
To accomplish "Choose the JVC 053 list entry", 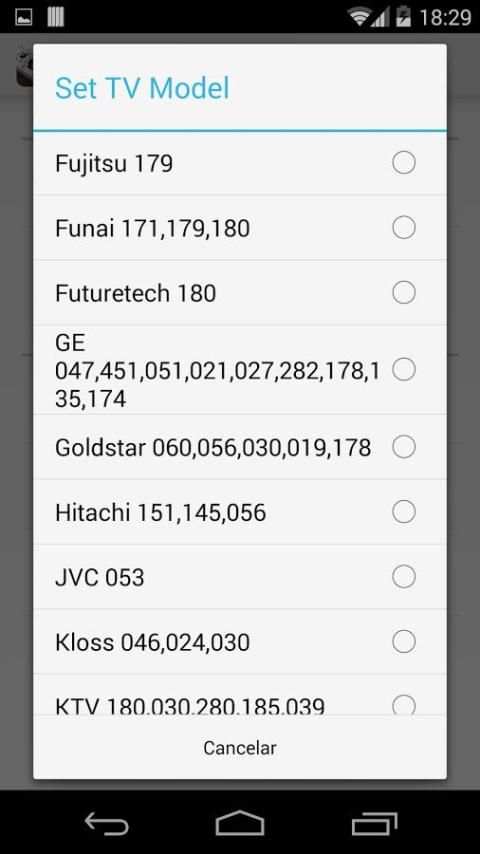I will pos(240,577).
